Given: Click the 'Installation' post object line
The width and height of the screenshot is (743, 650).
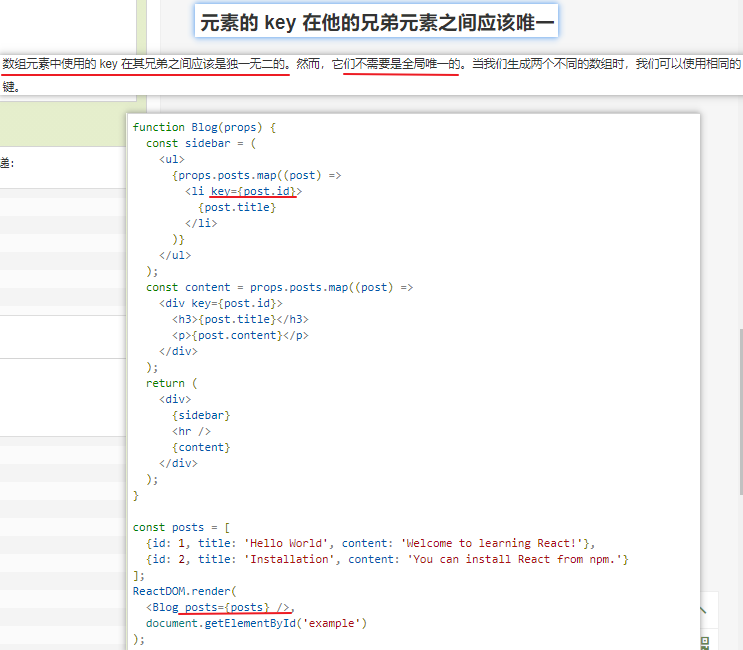Looking at the screenshot, I should (387, 560).
